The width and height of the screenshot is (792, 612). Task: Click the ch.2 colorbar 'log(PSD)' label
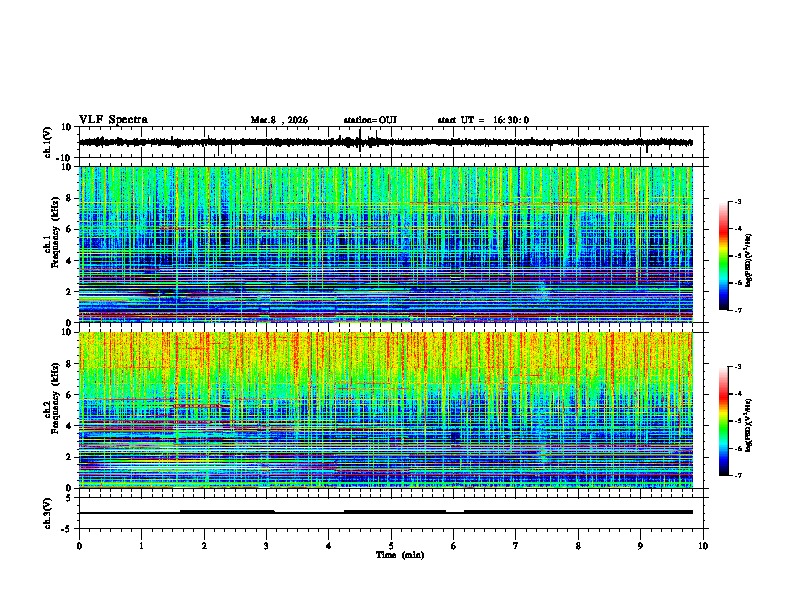point(749,425)
